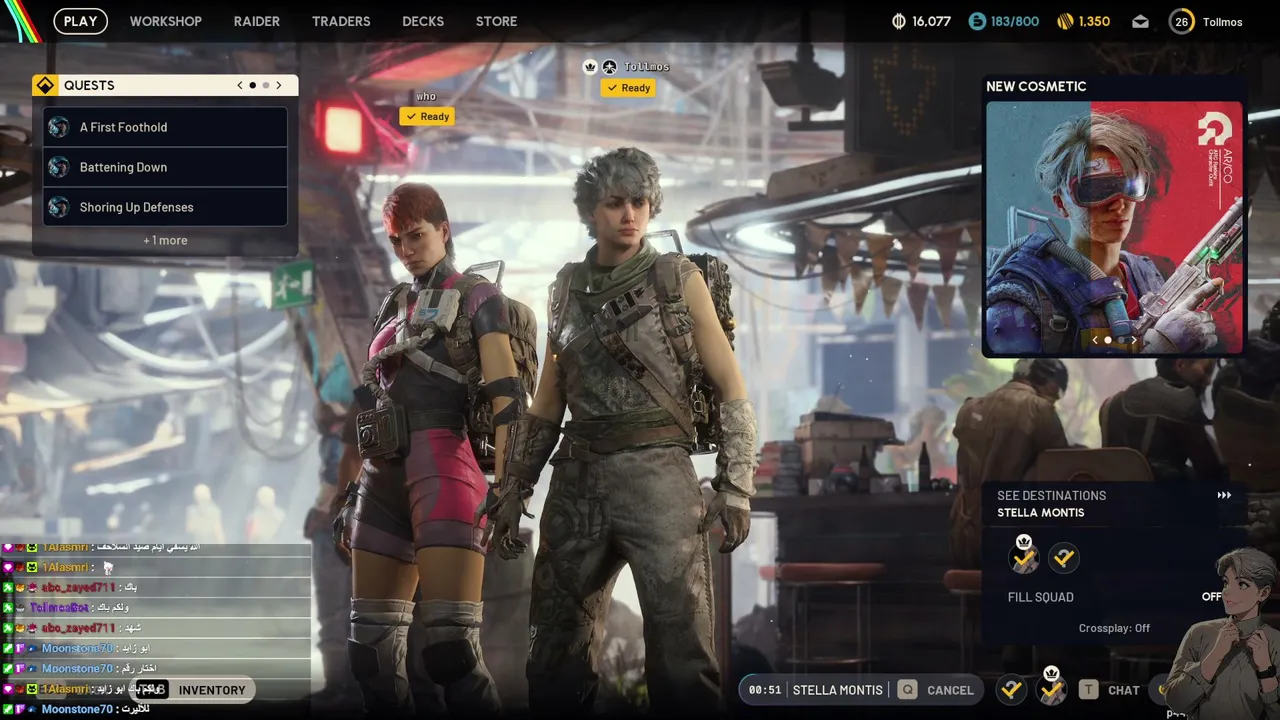
Task: Click the Ready badge under player who
Action: 427,116
